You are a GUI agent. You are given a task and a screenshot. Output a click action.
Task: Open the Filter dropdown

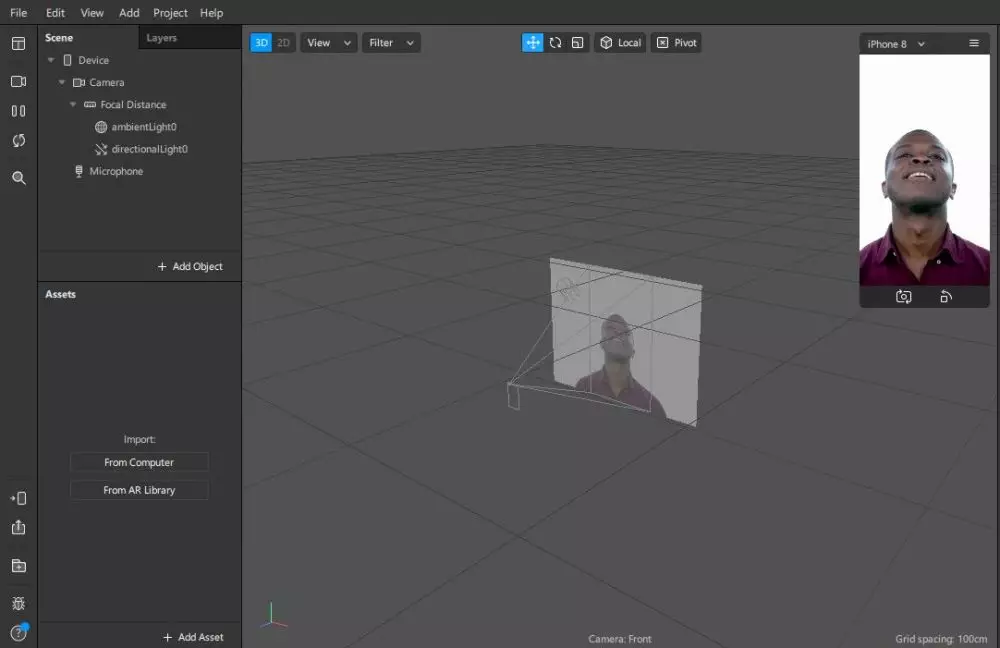(391, 43)
